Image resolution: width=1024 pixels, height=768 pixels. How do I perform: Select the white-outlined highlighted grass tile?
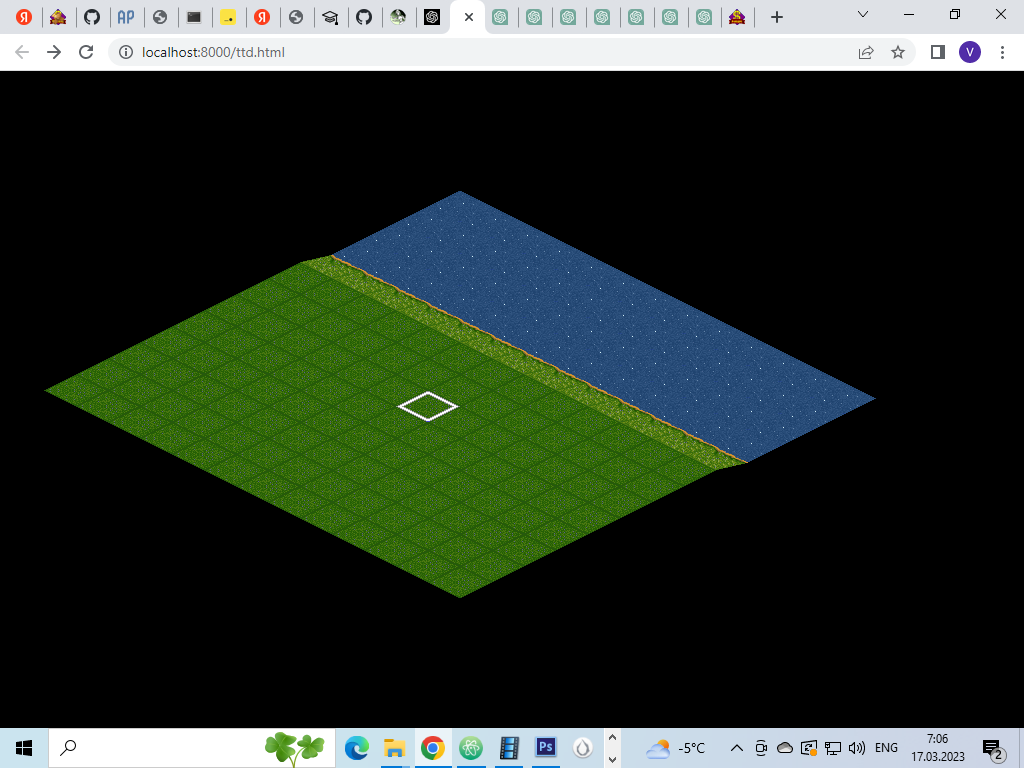428,406
